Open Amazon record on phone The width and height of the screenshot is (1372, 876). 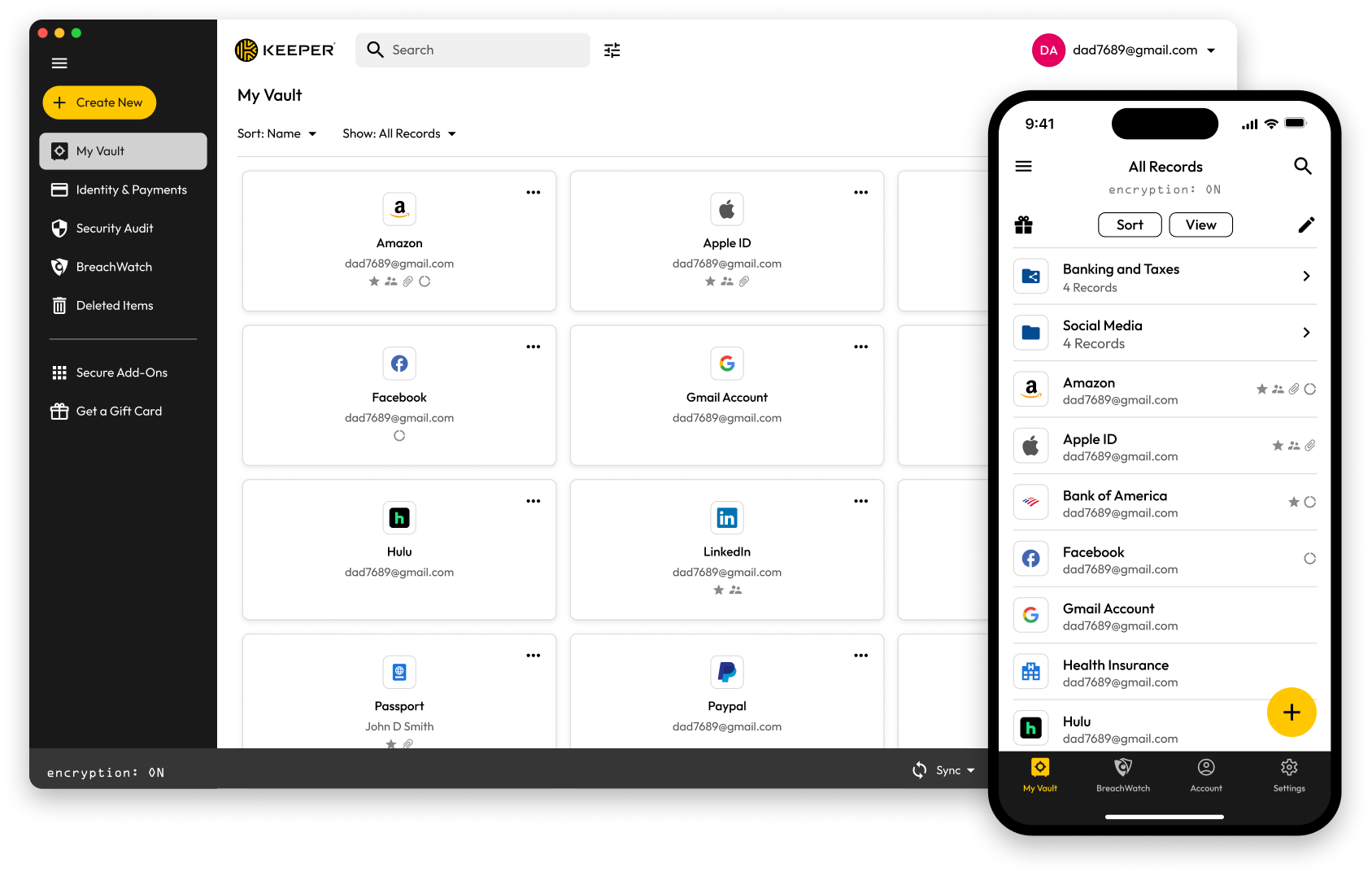coord(1165,390)
